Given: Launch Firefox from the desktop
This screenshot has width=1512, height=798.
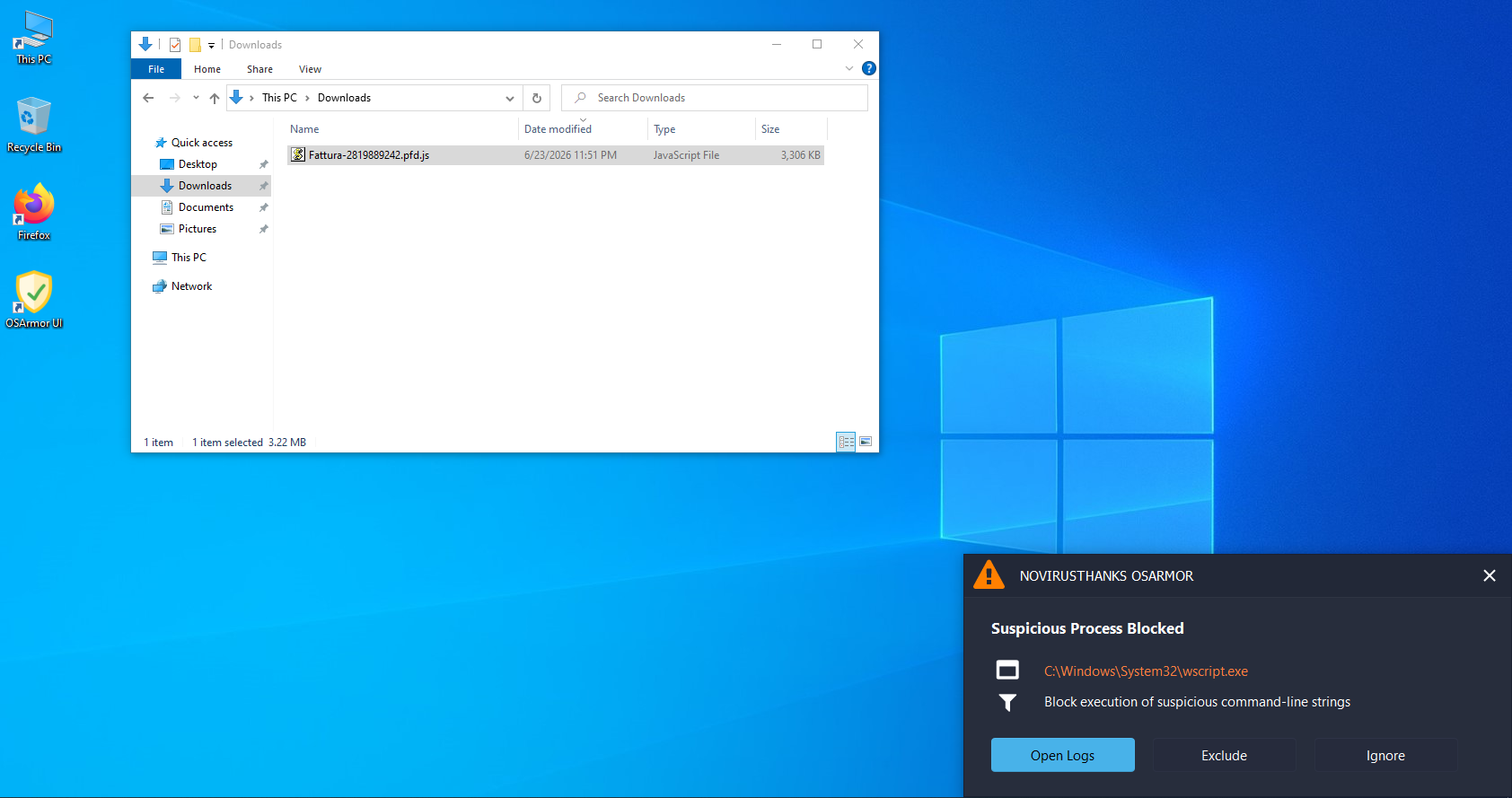Looking at the screenshot, I should click(34, 213).
